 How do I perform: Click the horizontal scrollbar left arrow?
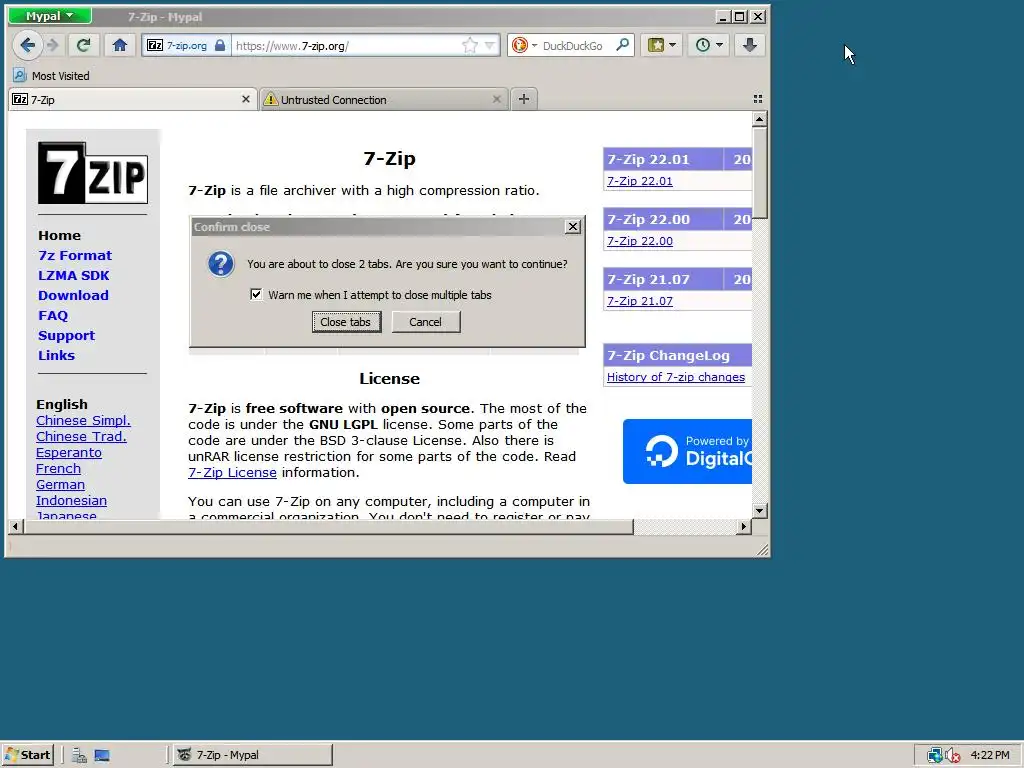click(15, 526)
